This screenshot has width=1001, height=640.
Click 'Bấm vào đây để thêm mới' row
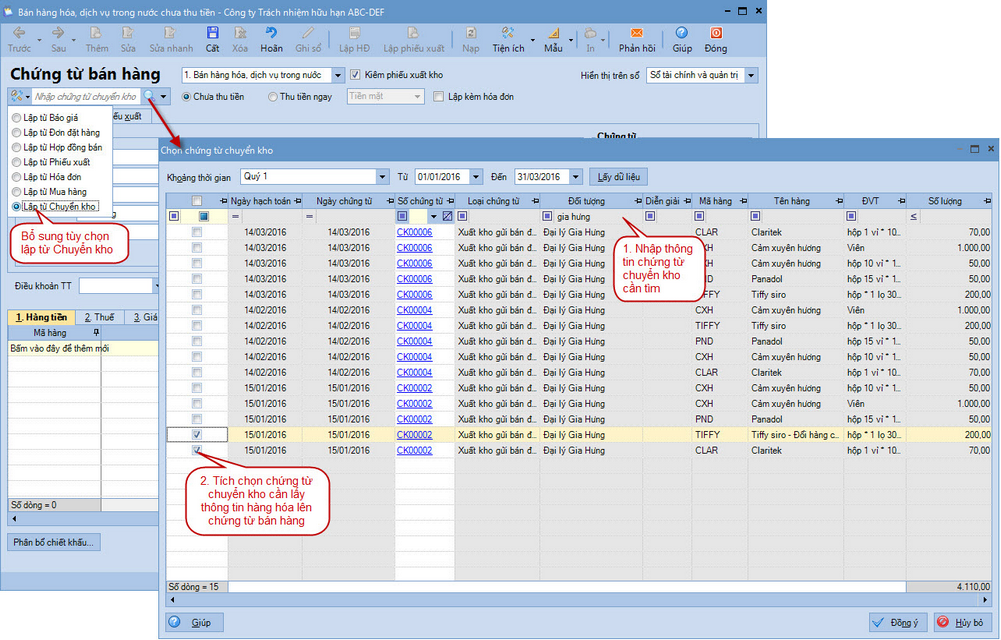[x=83, y=348]
